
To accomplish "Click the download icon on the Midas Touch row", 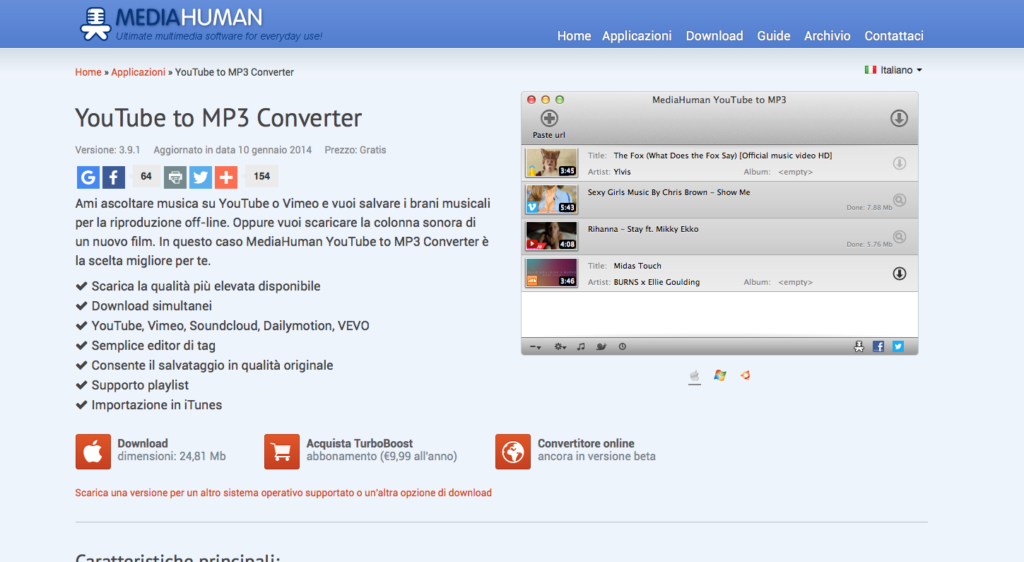I will 899,273.
